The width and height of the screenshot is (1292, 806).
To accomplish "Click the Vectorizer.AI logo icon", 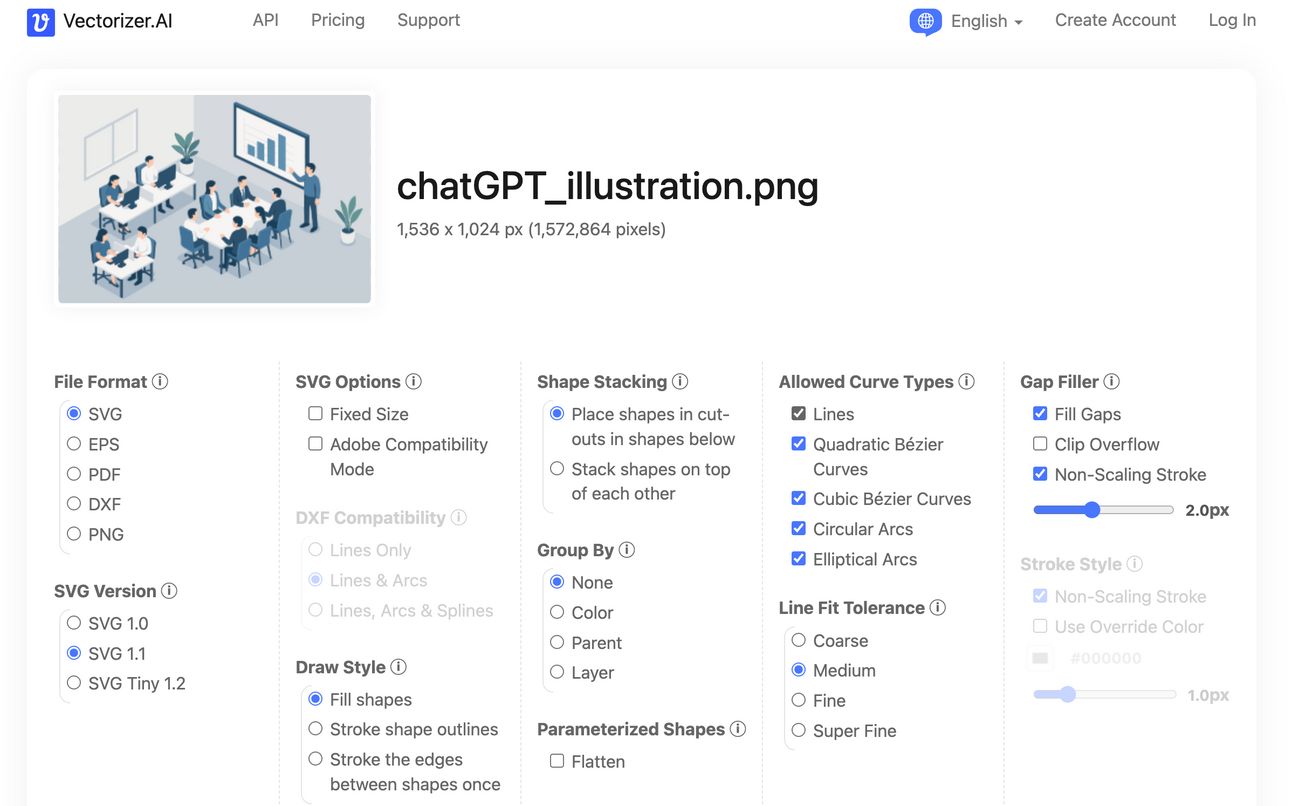I will click(41, 22).
